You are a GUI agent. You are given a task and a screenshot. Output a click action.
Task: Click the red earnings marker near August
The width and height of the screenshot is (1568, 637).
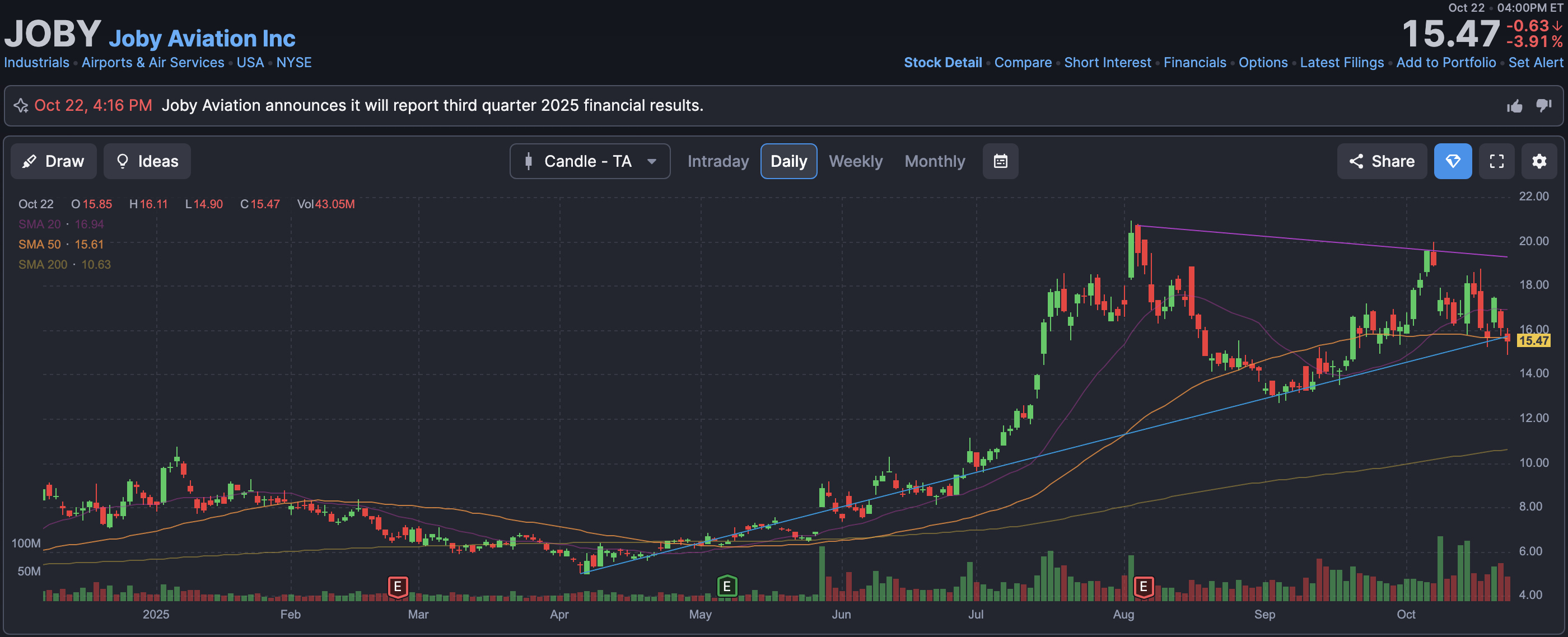point(1143,587)
